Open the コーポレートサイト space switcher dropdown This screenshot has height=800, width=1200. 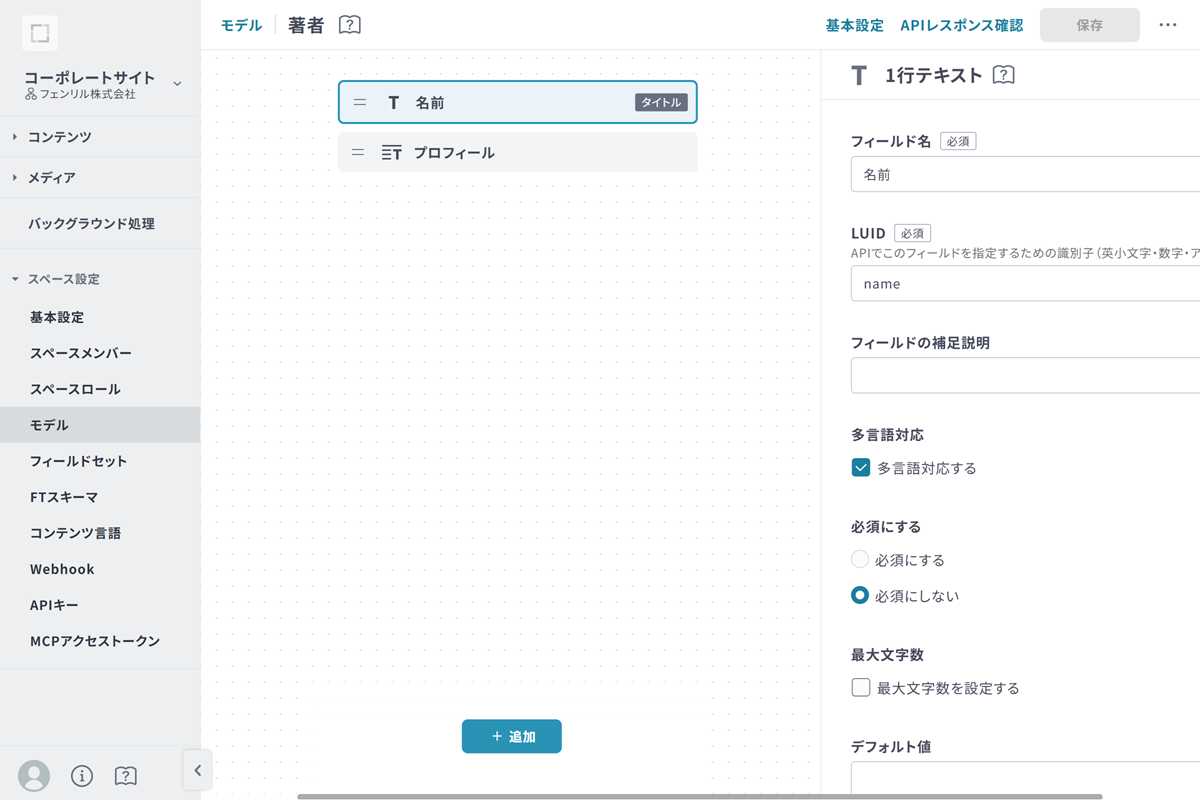pyautogui.click(x=177, y=83)
